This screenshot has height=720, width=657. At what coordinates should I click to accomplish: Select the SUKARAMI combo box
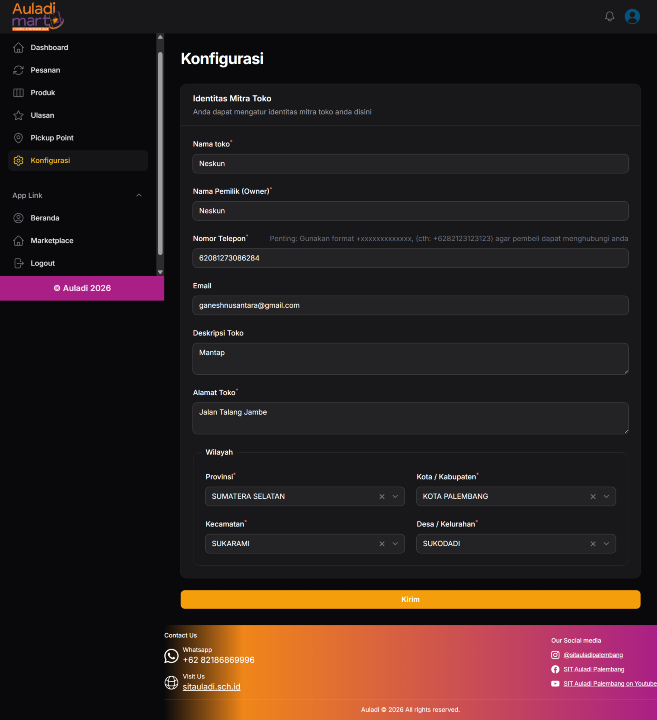305,544
